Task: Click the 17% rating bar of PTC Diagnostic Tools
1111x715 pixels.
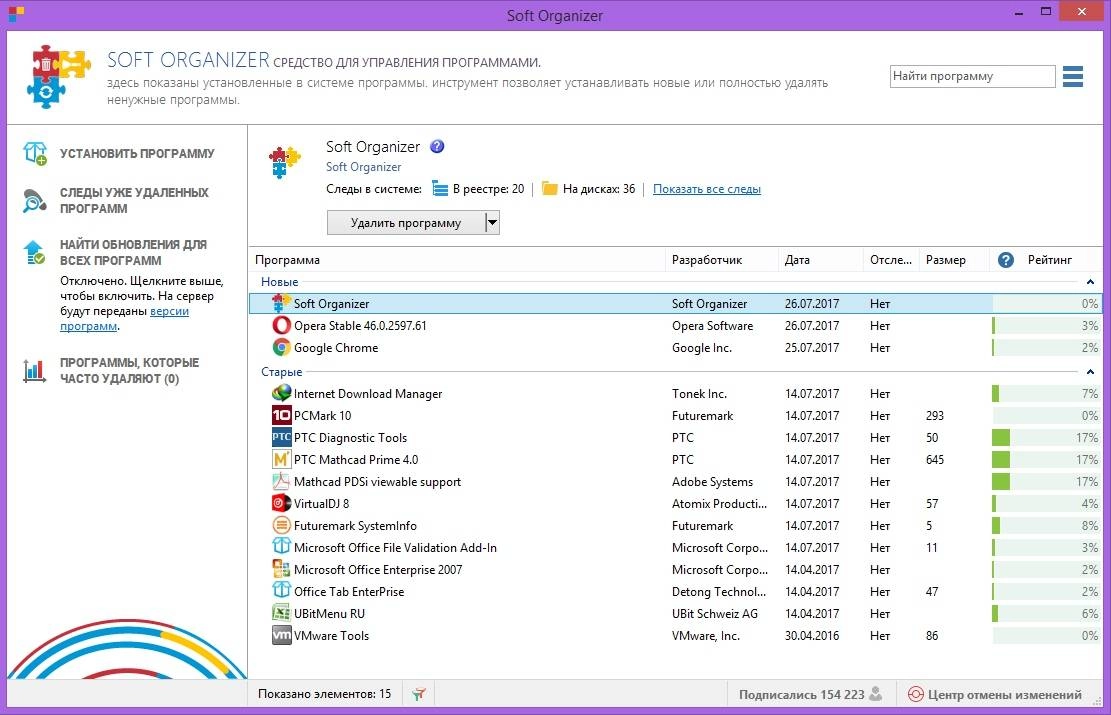Action: (x=1047, y=437)
